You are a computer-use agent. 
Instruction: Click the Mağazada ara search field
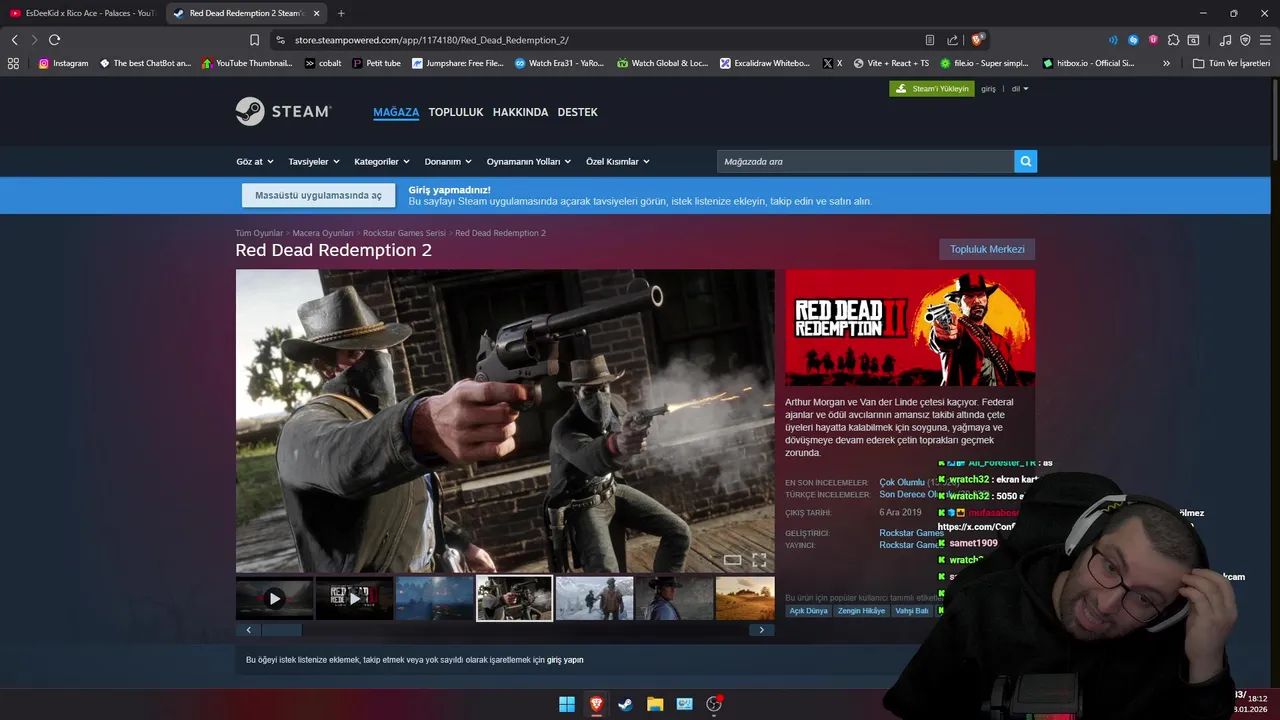pyautogui.click(x=865, y=161)
